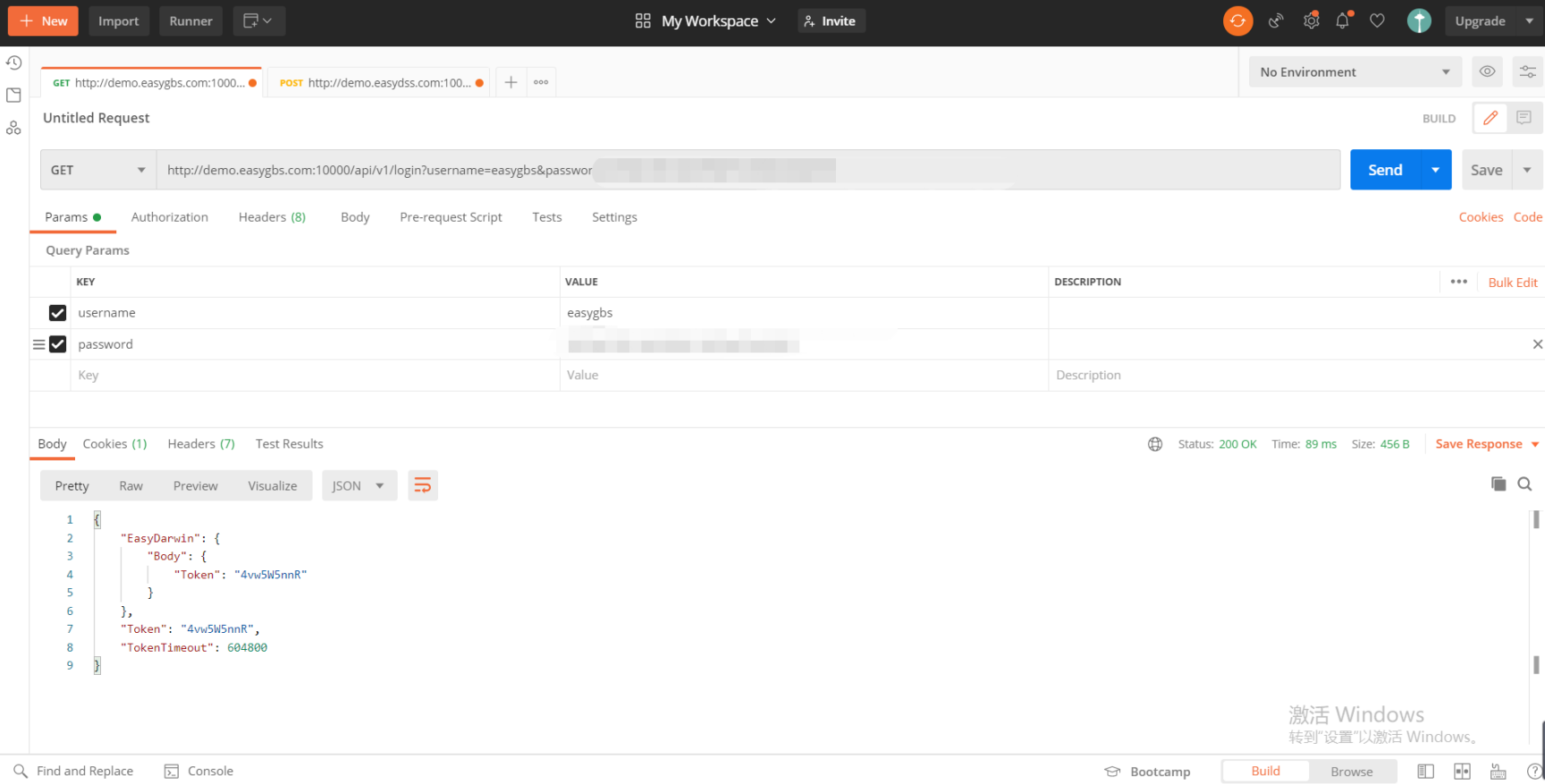Viewport: 1545px width, 784px height.
Task: Open the JSON format dropdown
Action: pyautogui.click(x=359, y=485)
